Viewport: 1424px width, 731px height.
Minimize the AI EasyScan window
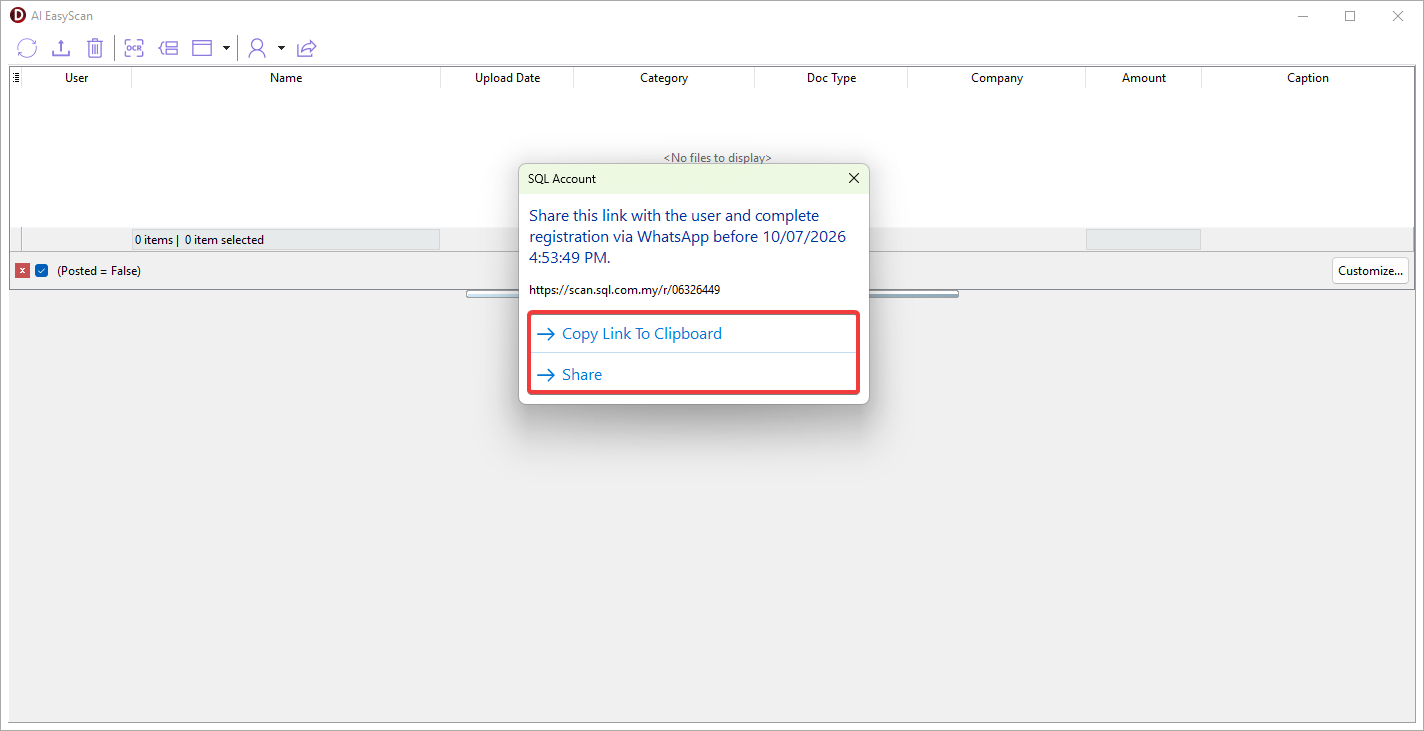[x=1304, y=16]
